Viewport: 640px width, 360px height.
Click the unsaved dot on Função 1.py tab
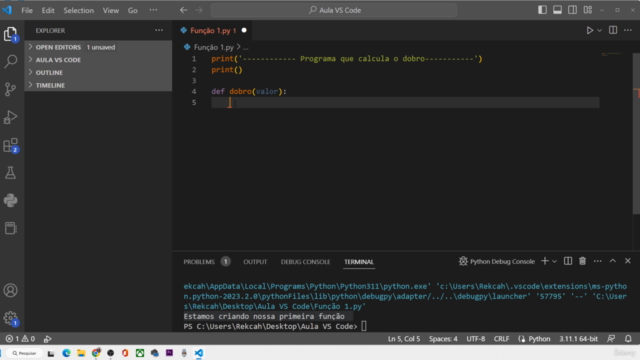pos(244,30)
